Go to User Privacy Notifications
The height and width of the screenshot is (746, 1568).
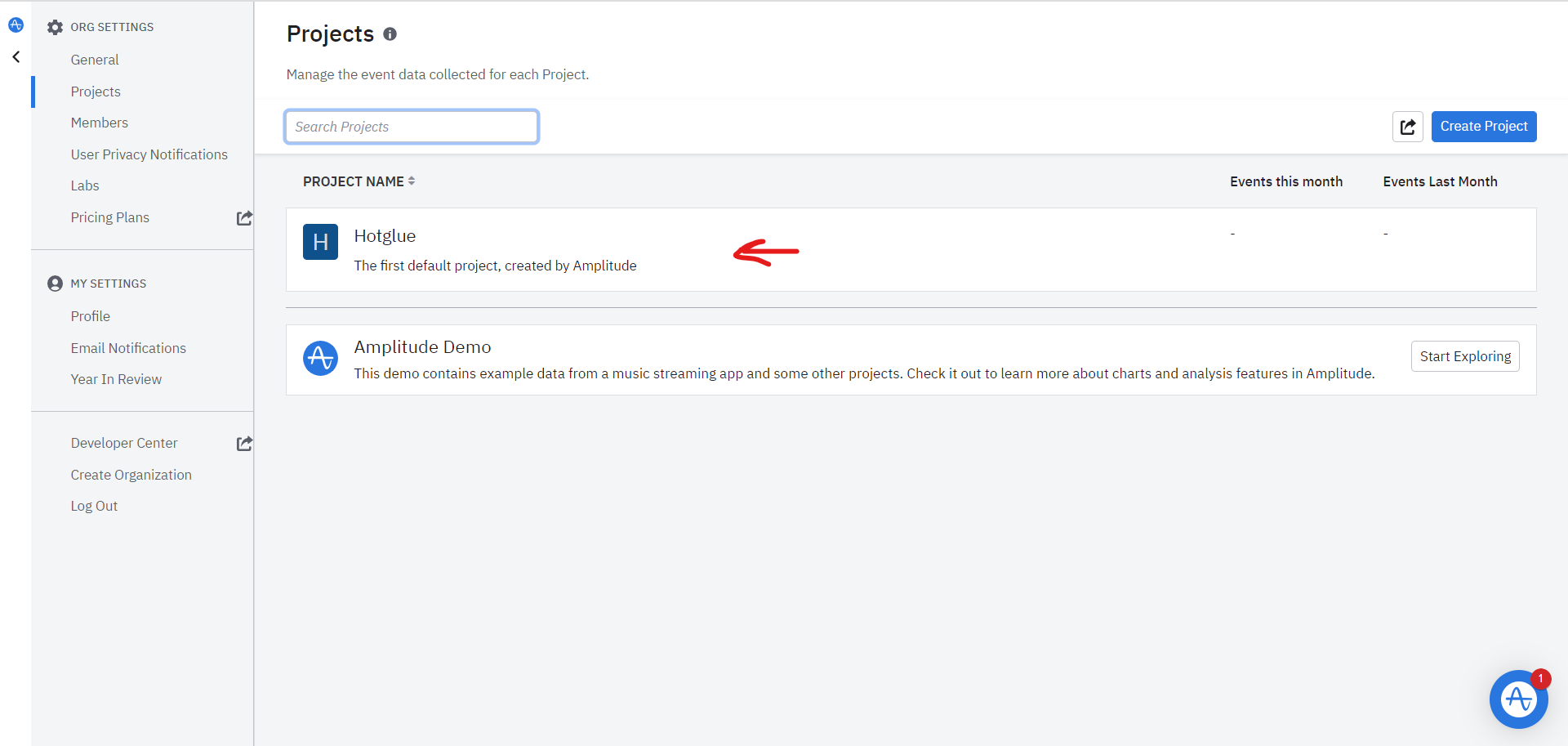pos(149,154)
